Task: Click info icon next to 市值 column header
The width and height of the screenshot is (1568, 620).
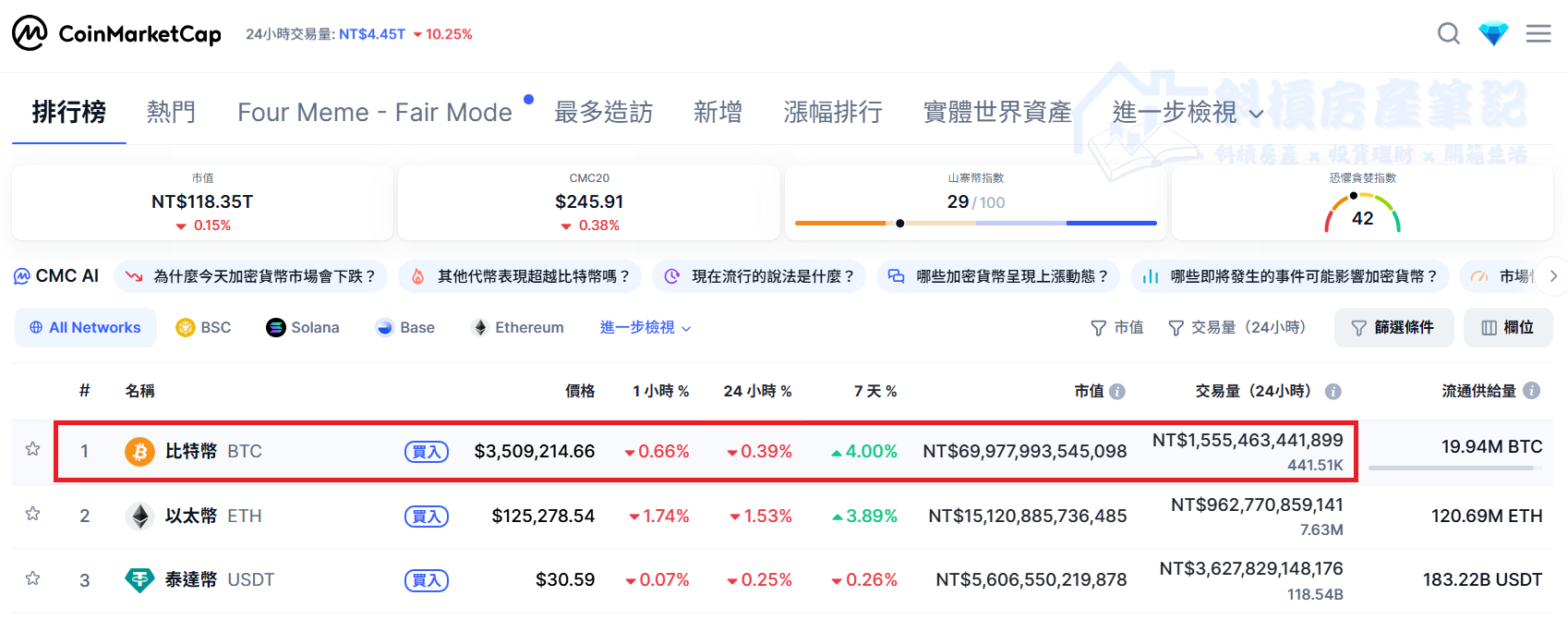Action: pos(1117,392)
